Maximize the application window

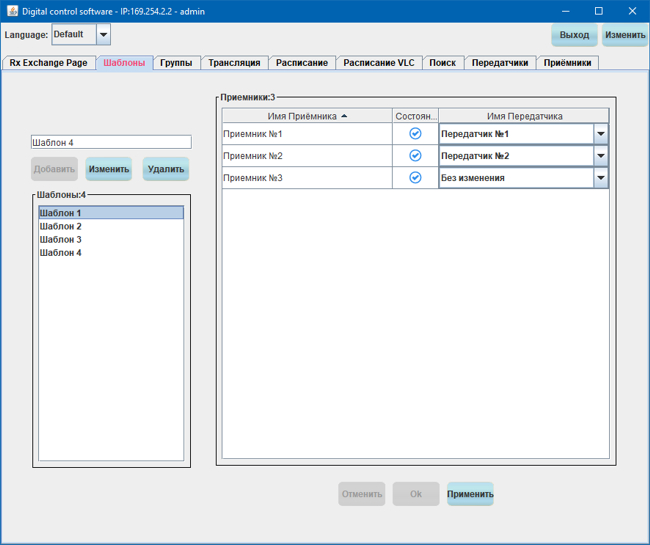pyautogui.click(x=598, y=10)
